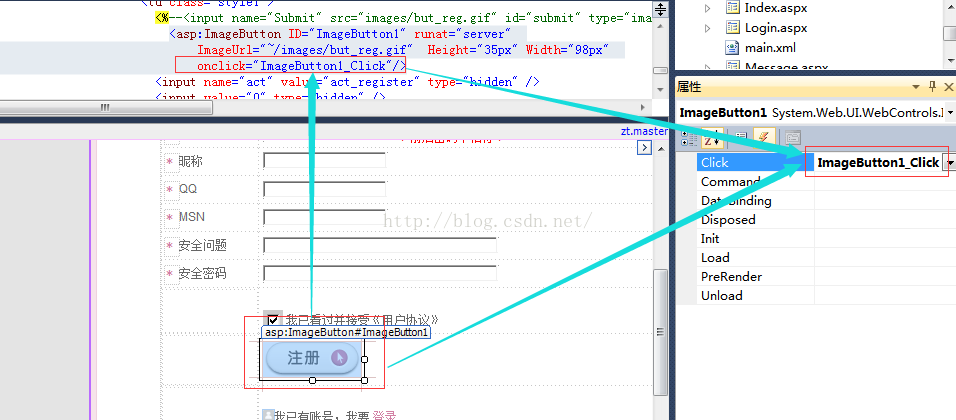Click the editor split-view handle icon
This screenshot has height=420, width=956.
click(660, 9)
